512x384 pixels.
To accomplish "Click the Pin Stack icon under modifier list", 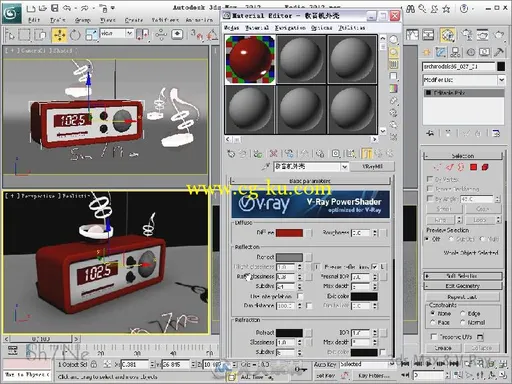I will pyautogui.click(x=430, y=134).
